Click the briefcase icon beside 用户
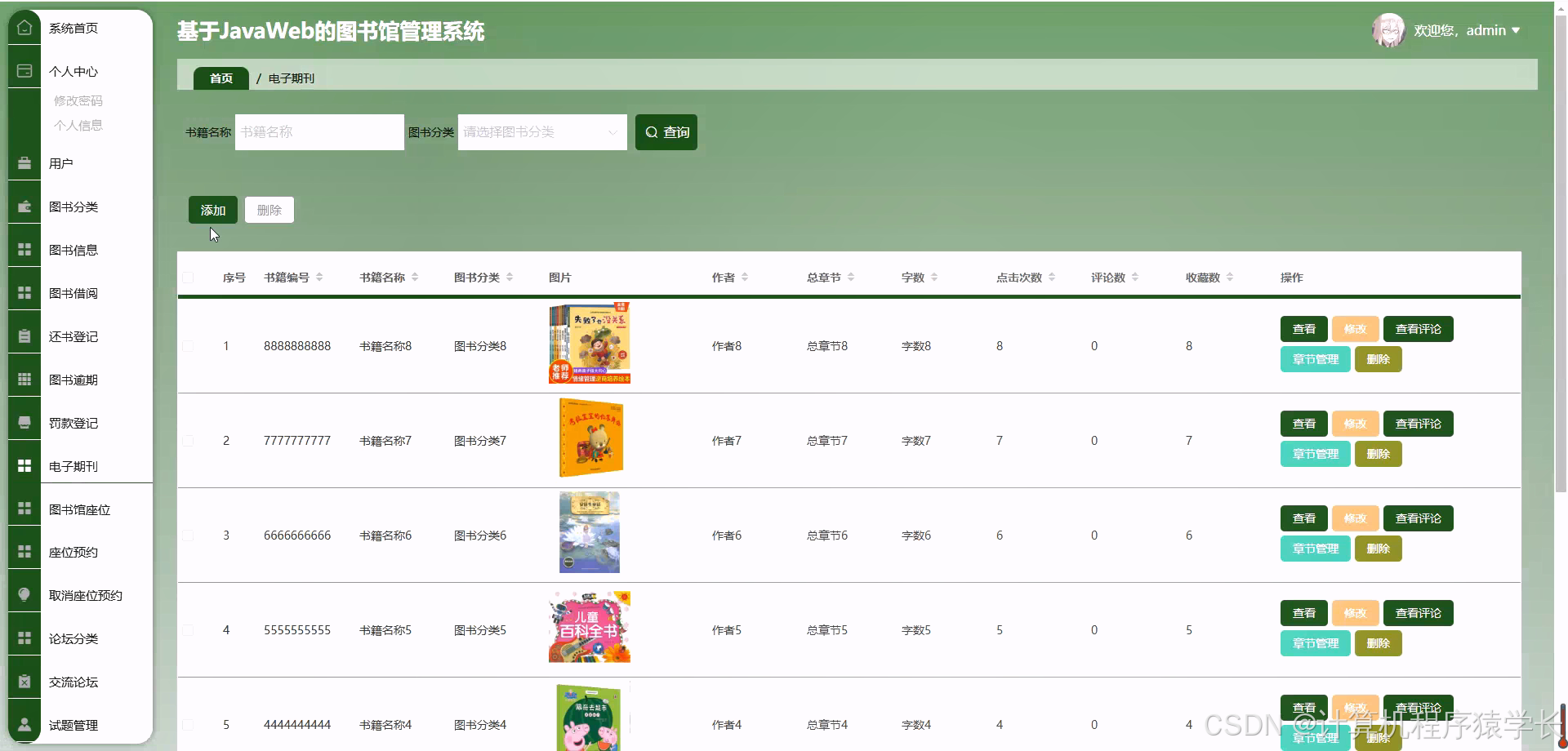Image resolution: width=1568 pixels, height=751 pixels. pyautogui.click(x=24, y=163)
